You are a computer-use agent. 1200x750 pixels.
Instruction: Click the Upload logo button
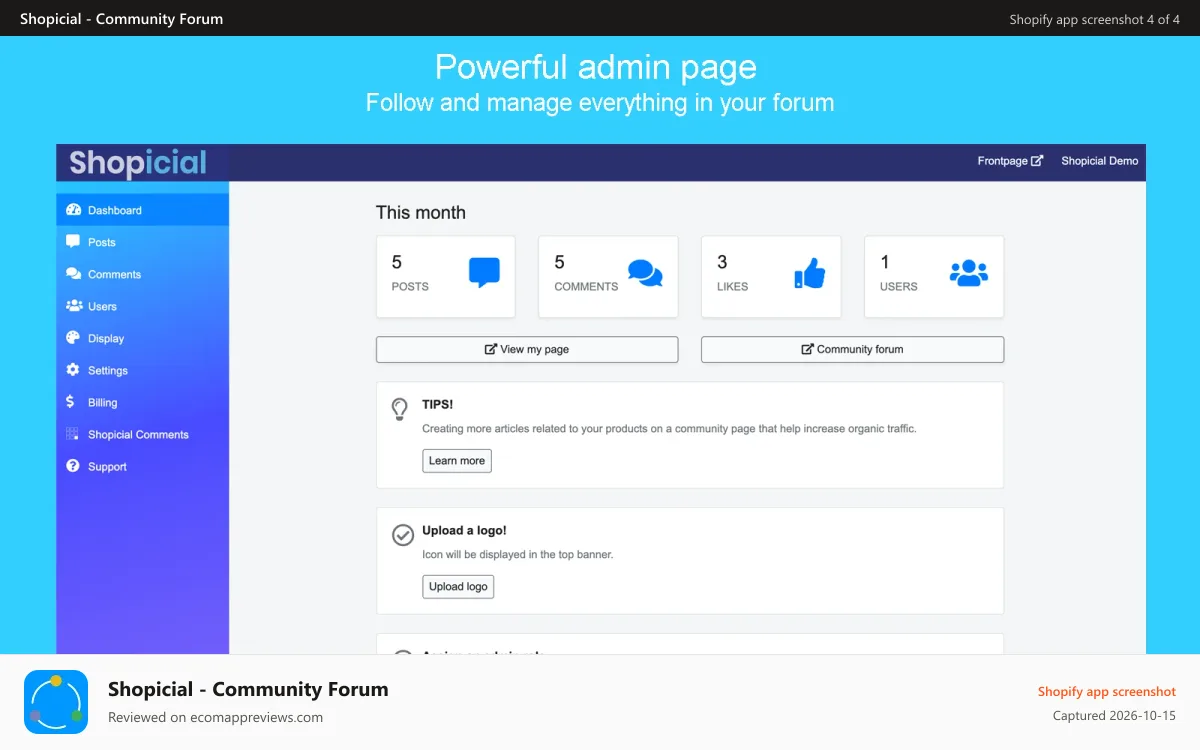(458, 587)
